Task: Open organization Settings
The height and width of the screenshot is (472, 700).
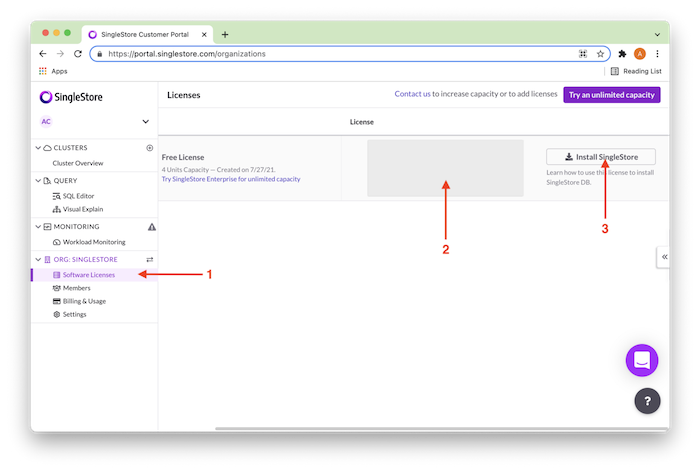Action: click(69, 314)
